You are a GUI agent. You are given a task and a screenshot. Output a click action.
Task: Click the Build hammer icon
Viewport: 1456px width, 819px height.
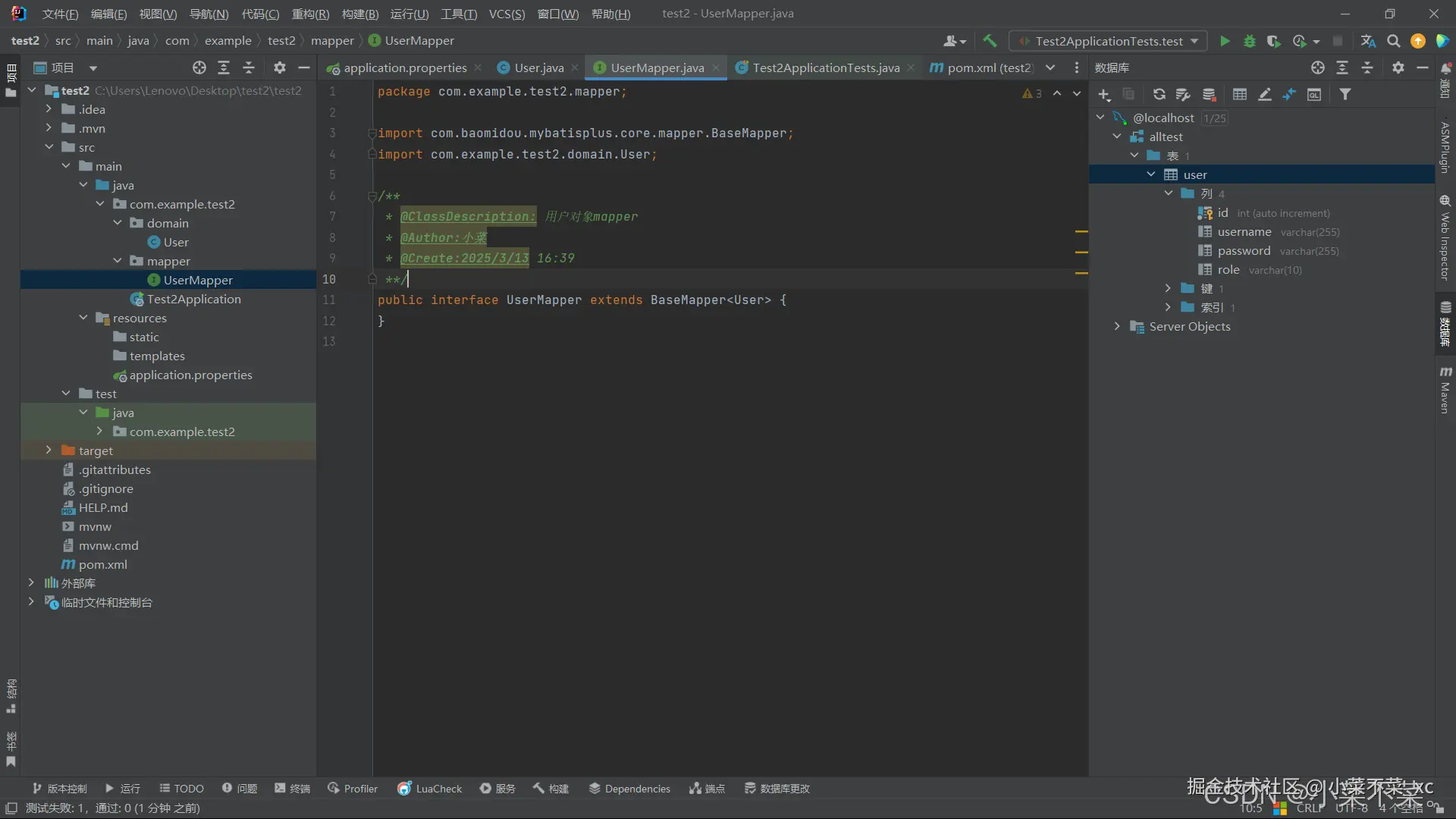click(x=990, y=41)
